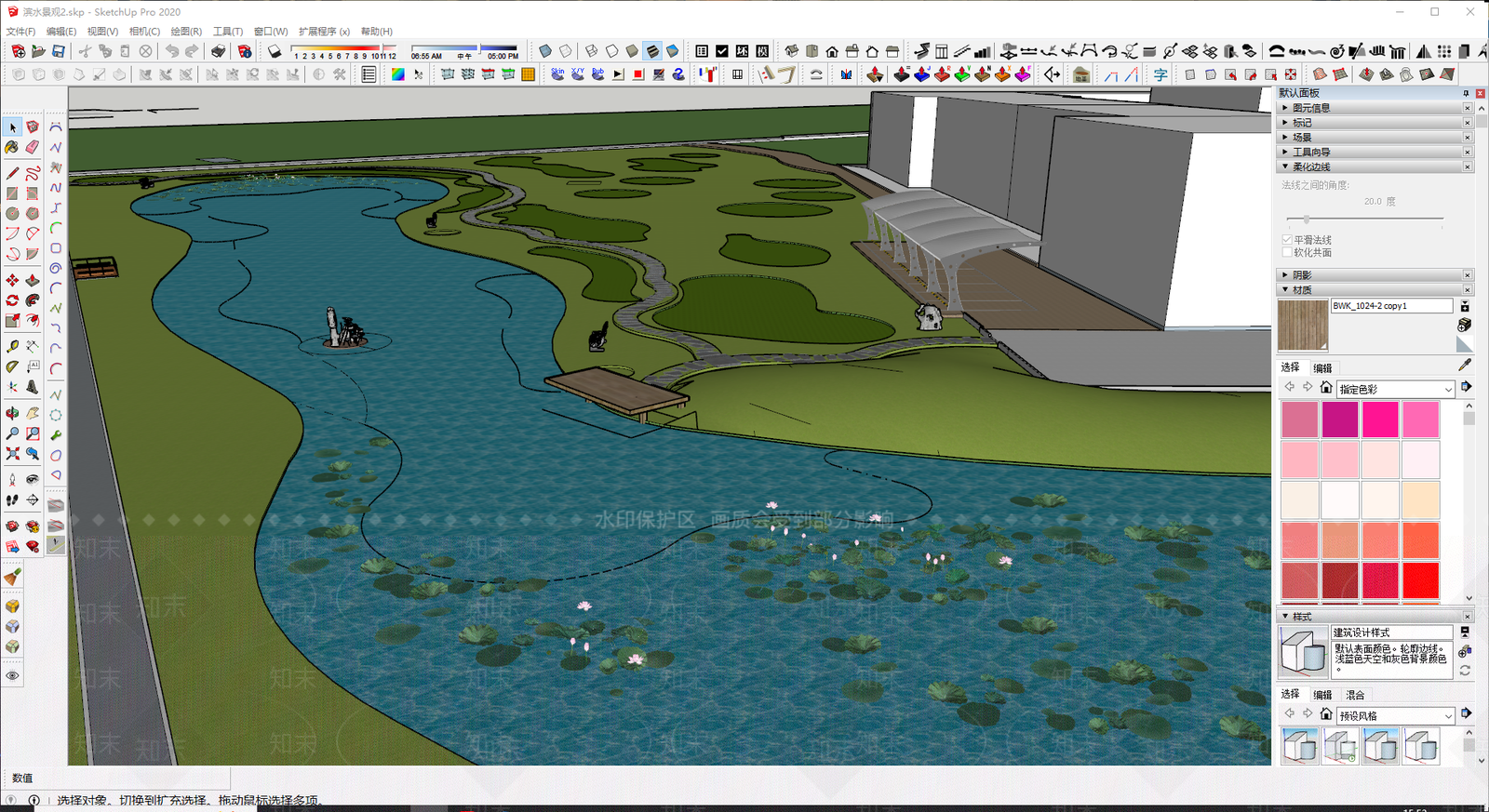The height and width of the screenshot is (812, 1489).
Task: Expand the 标记 panel
Action: (x=1375, y=123)
